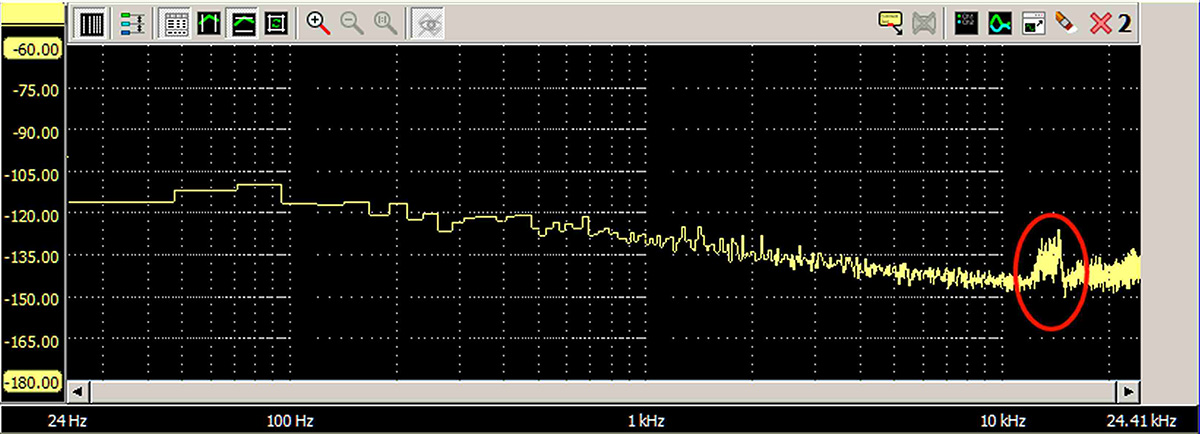Click the 10 kHz frequency label
This screenshot has width=1200, height=434.
(x=1003, y=420)
